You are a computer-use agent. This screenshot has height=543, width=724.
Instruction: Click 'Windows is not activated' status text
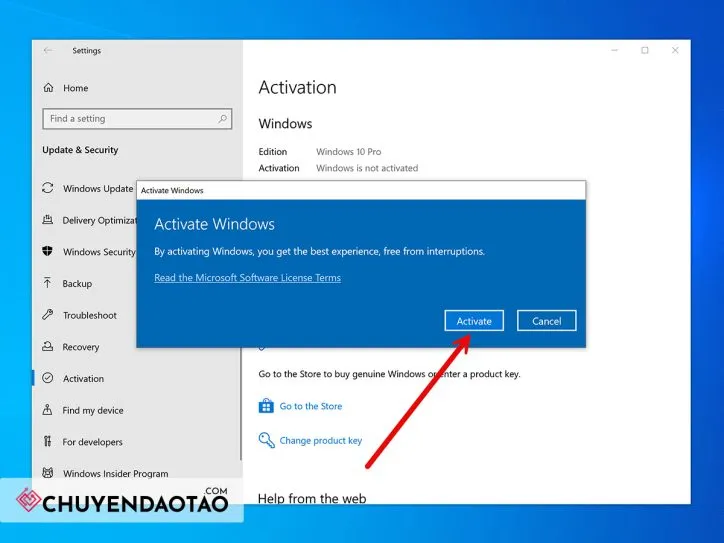tap(367, 168)
